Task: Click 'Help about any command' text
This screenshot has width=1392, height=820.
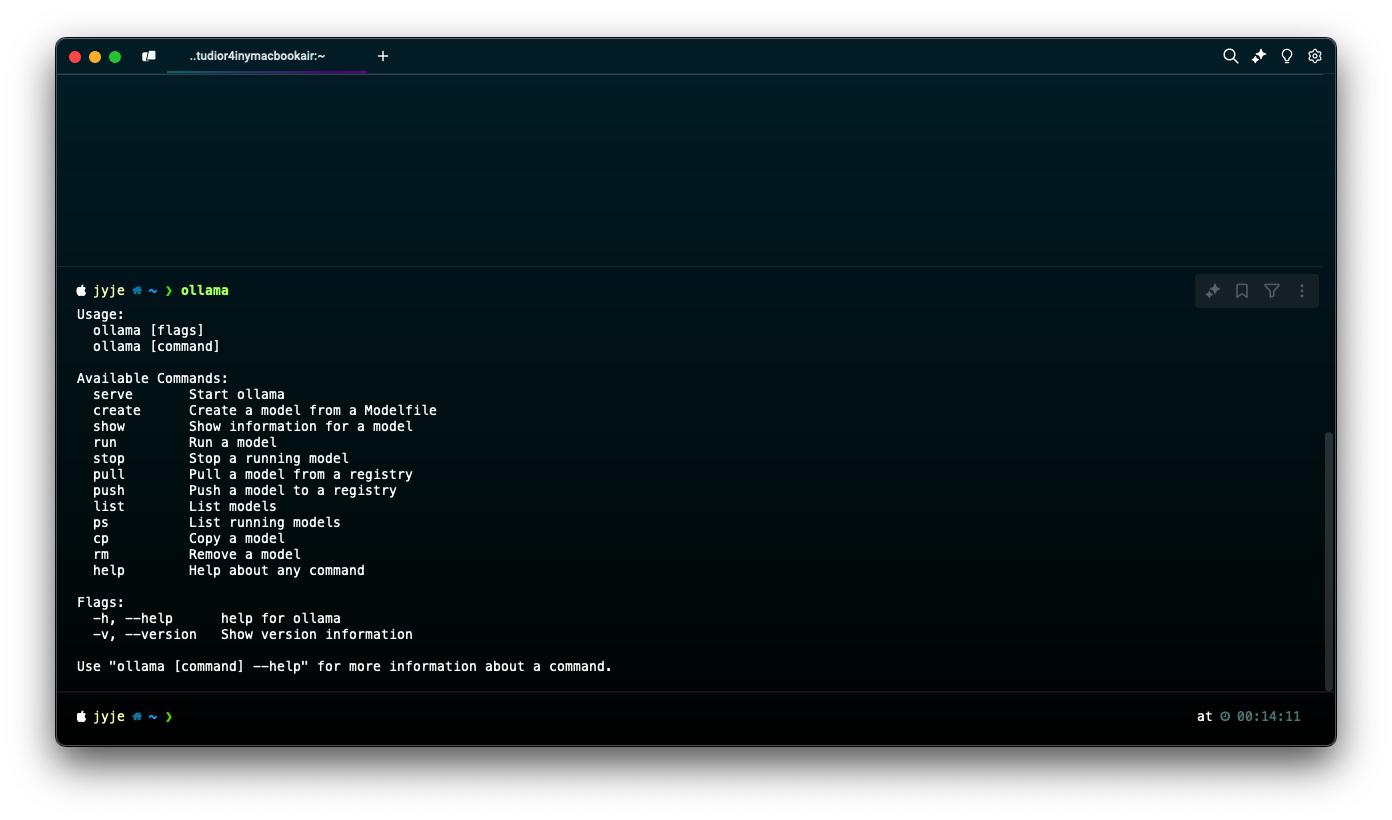Action: coord(277,570)
